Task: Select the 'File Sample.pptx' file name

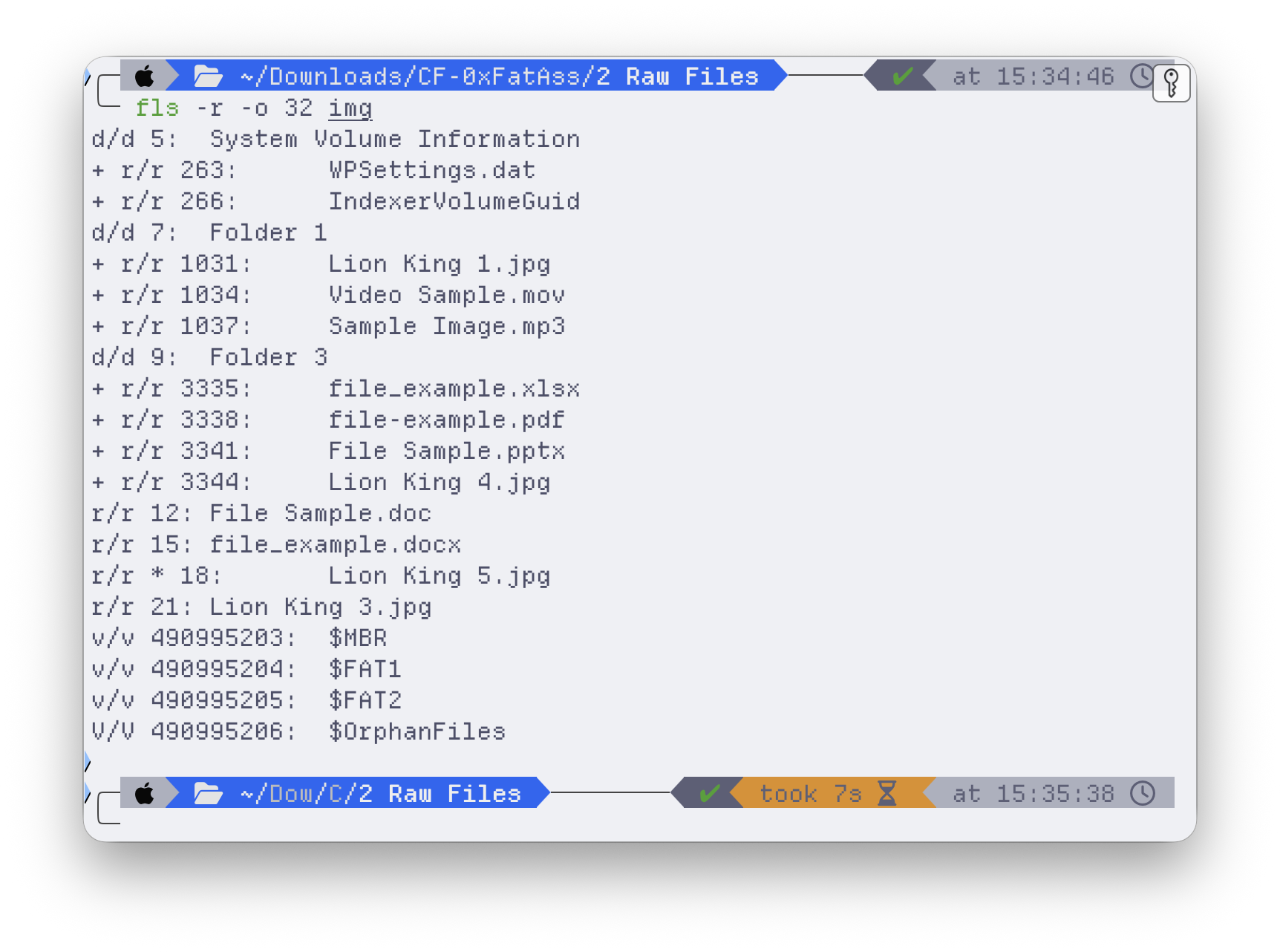Action: pos(446,451)
